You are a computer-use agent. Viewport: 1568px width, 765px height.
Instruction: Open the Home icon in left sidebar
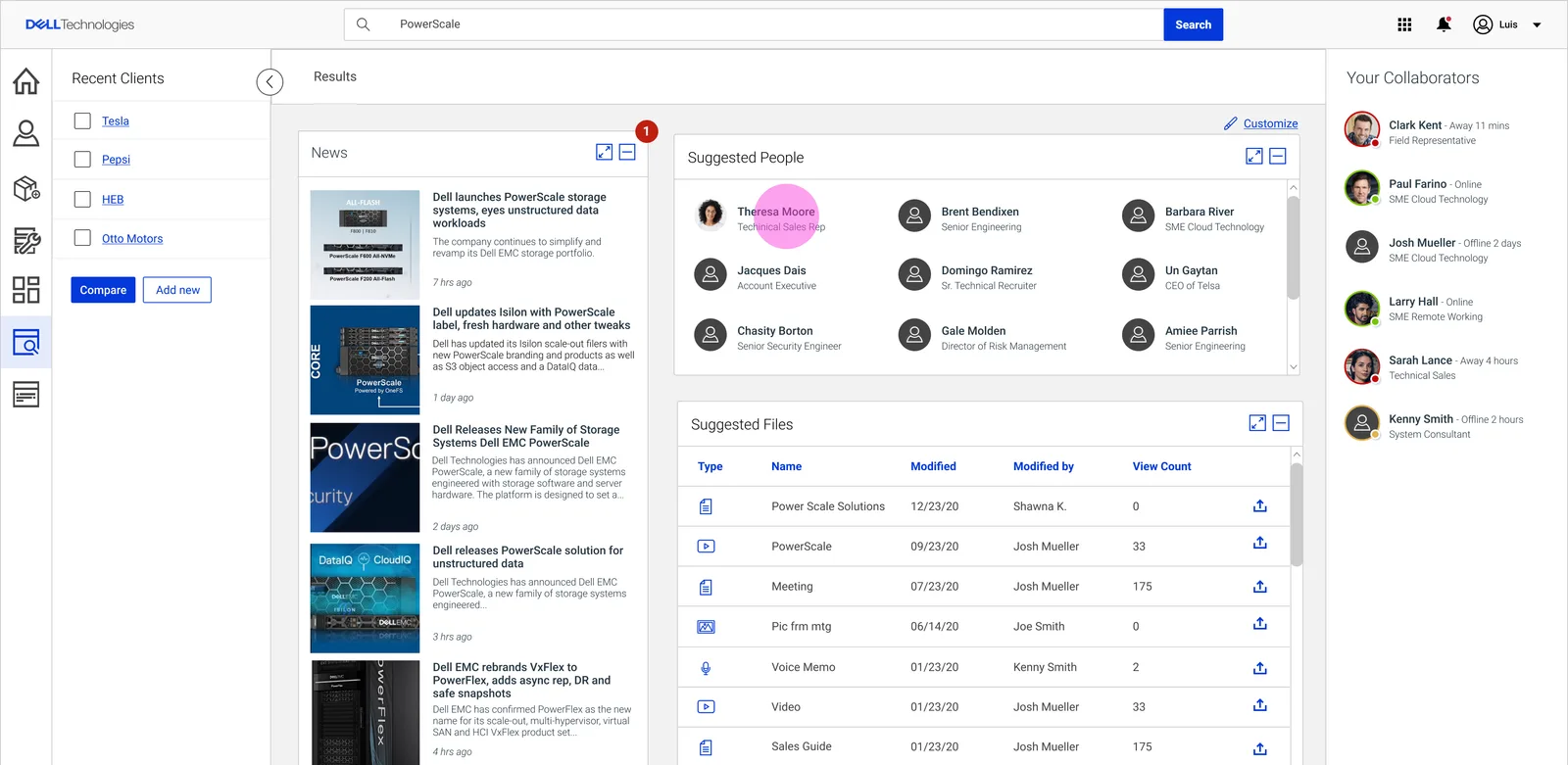[26, 81]
